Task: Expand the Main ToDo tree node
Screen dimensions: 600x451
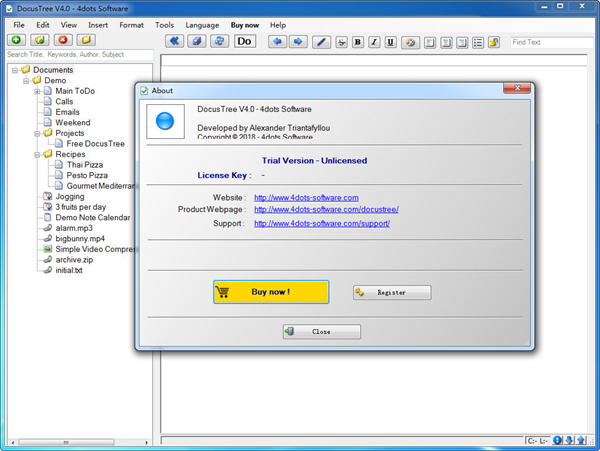Action: [37, 91]
